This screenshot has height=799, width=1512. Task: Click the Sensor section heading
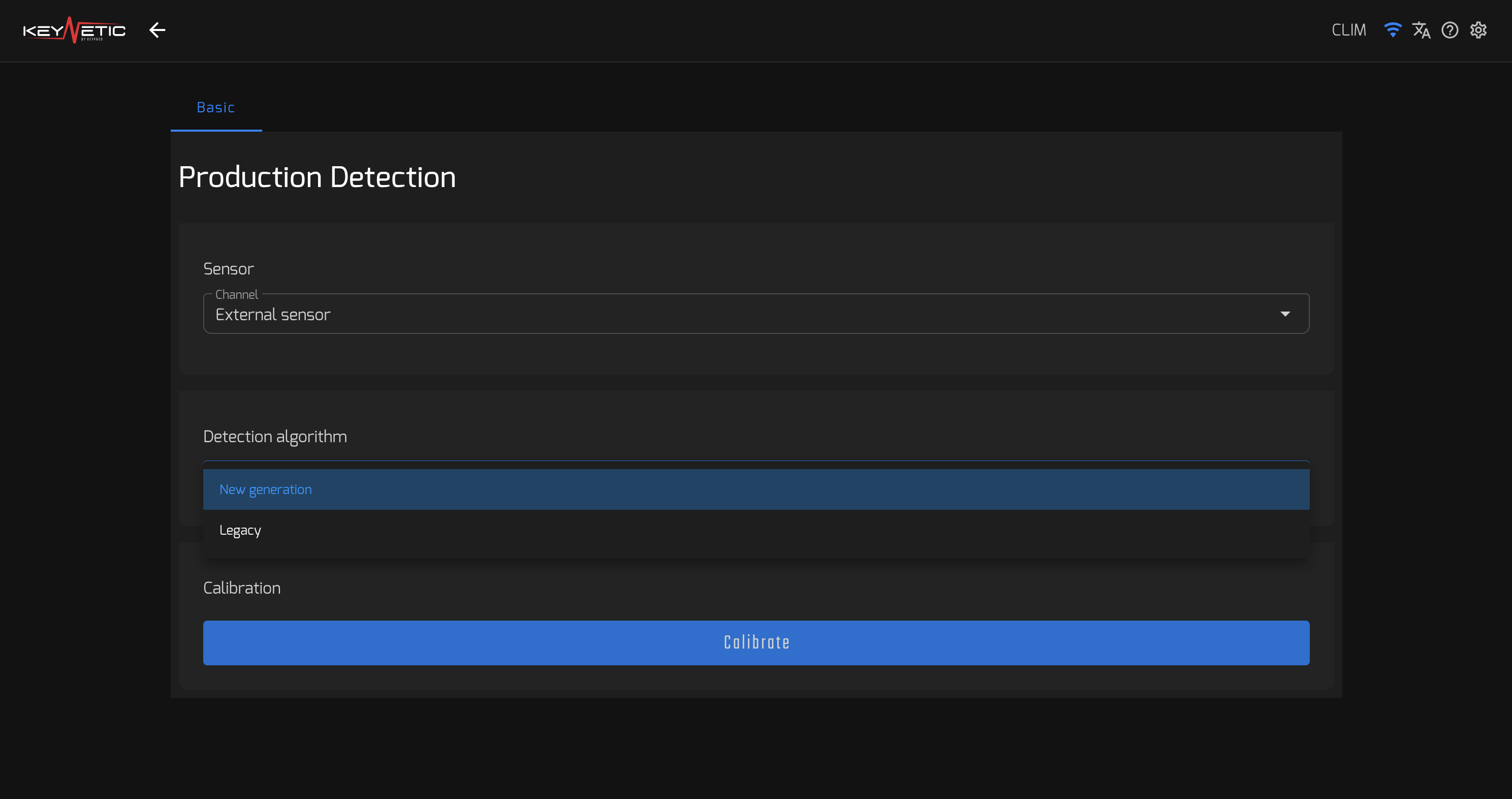[x=228, y=269]
